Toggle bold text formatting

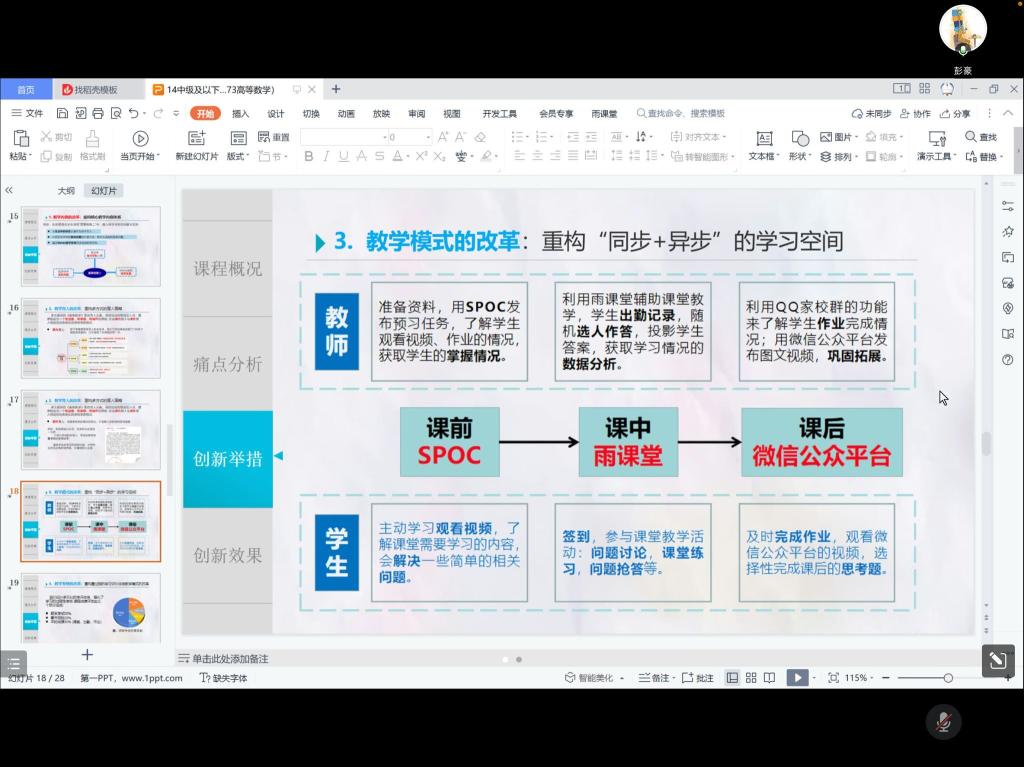click(309, 157)
